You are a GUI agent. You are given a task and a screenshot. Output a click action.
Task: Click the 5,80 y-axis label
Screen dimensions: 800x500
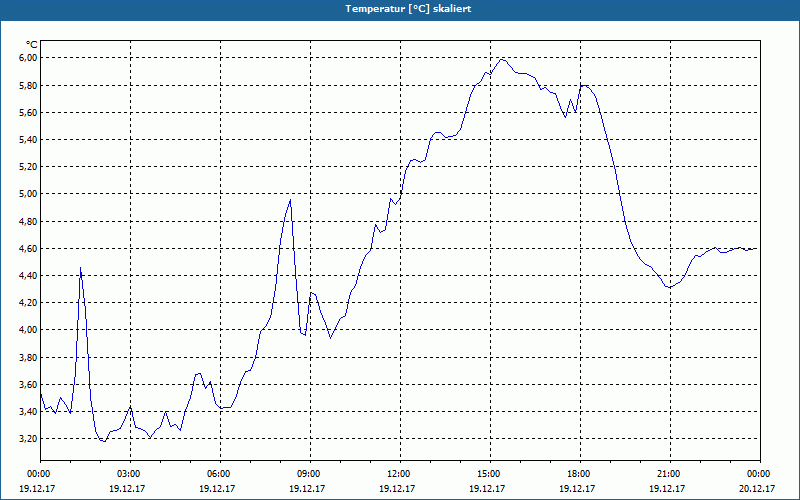pos(29,85)
